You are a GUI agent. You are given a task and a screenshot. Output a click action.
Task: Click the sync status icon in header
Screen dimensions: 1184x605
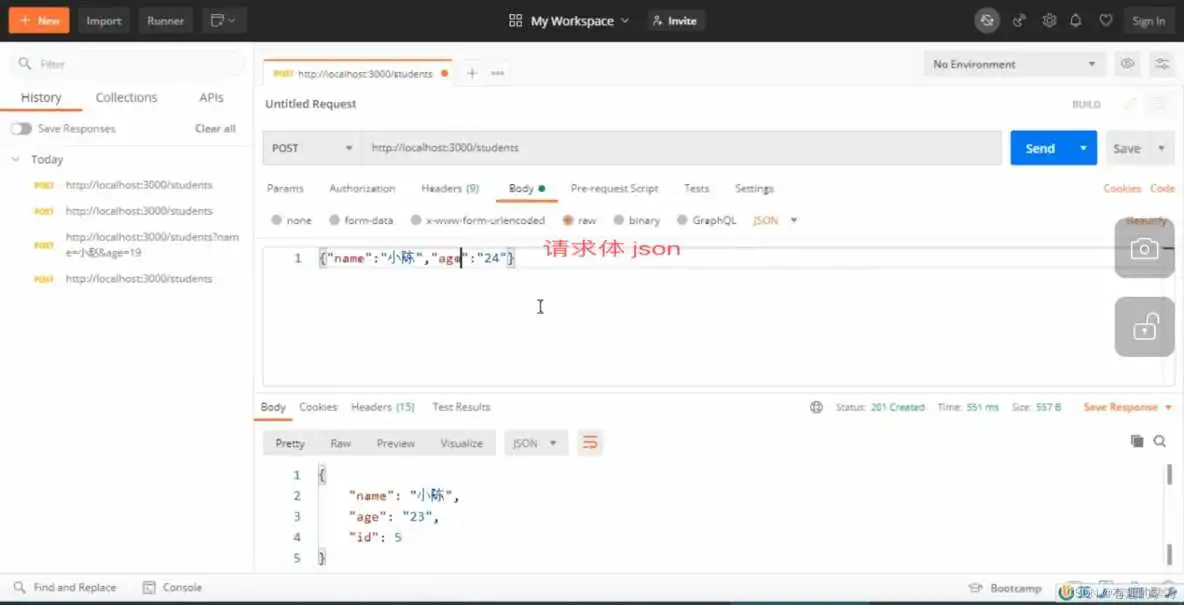[987, 20]
